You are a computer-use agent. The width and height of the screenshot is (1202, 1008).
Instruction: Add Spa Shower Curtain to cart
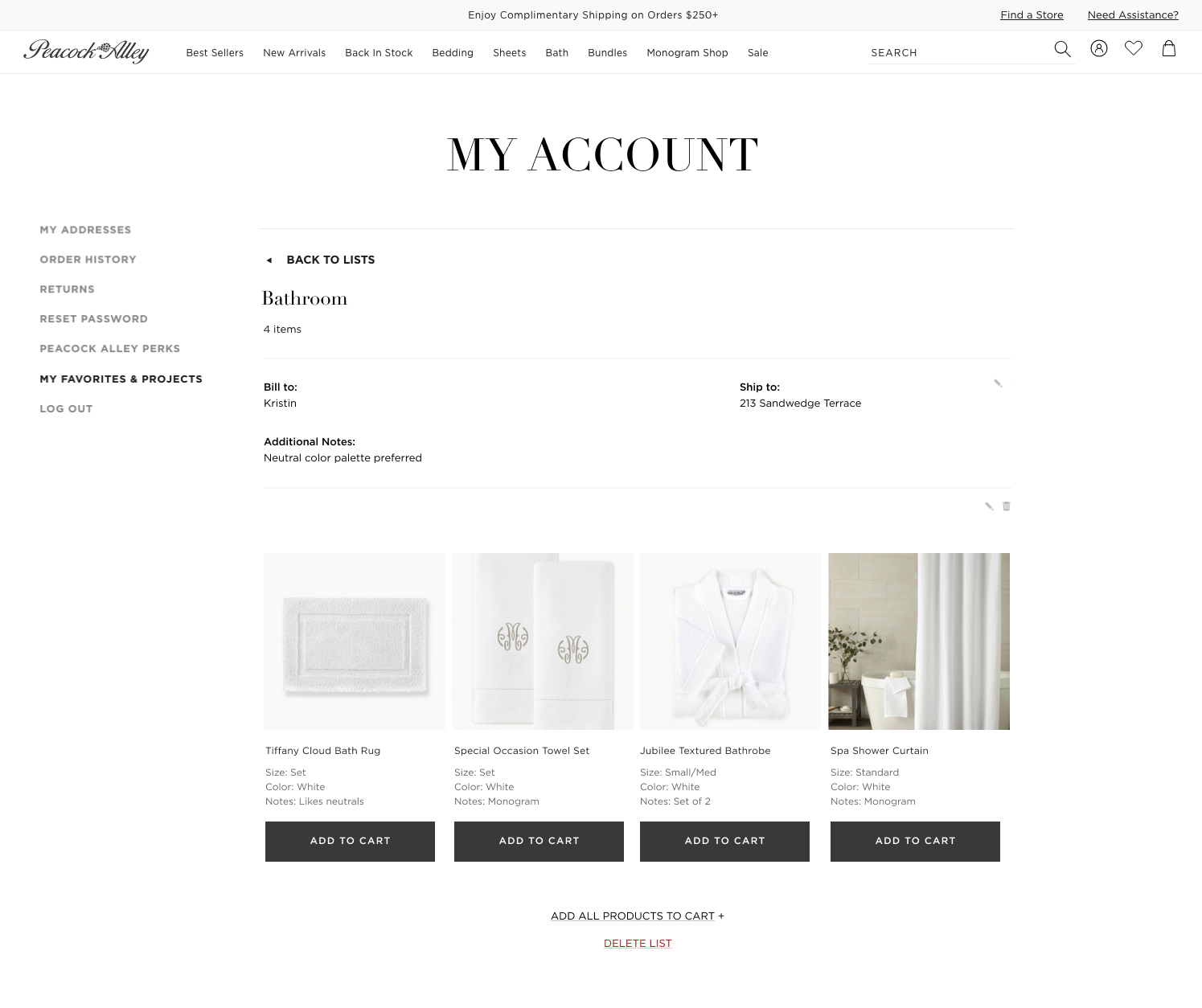click(915, 842)
